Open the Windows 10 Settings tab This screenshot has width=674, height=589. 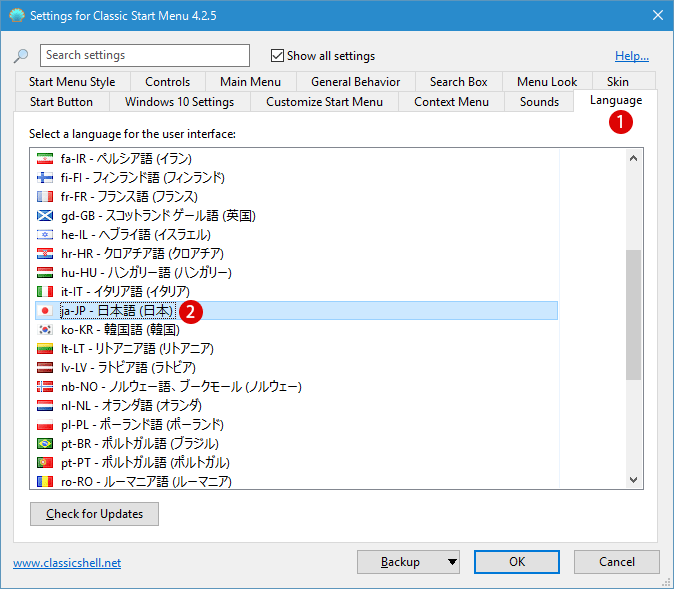coord(180,102)
